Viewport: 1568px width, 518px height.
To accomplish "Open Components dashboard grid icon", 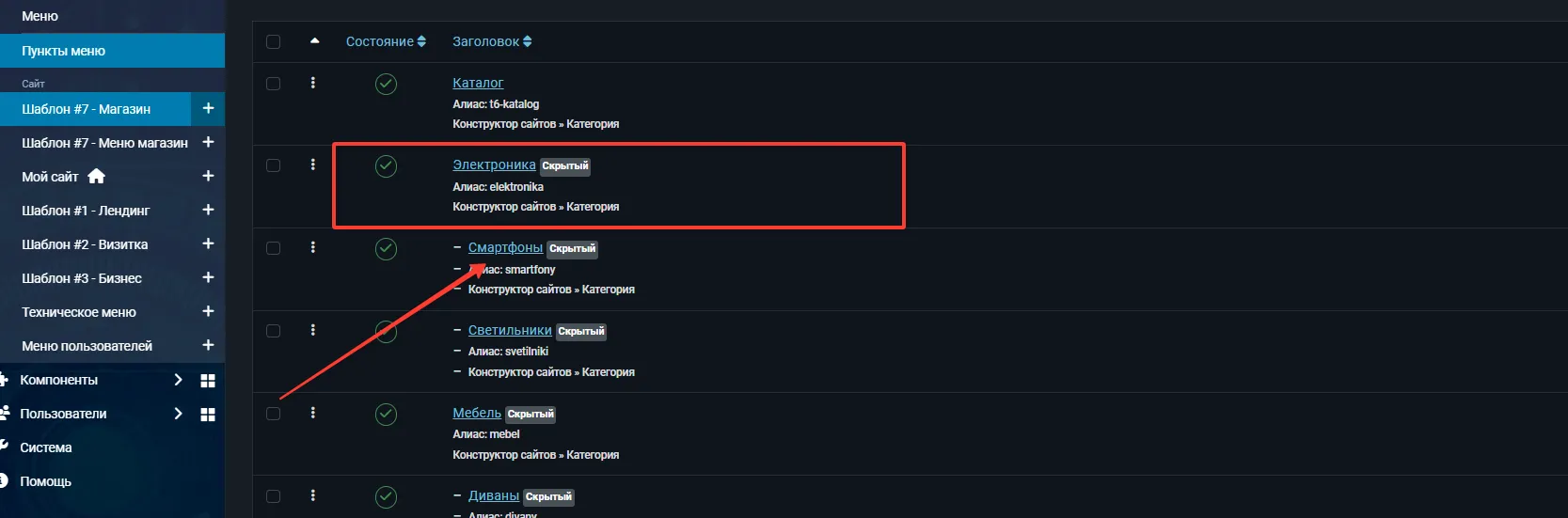I will tap(208, 381).
